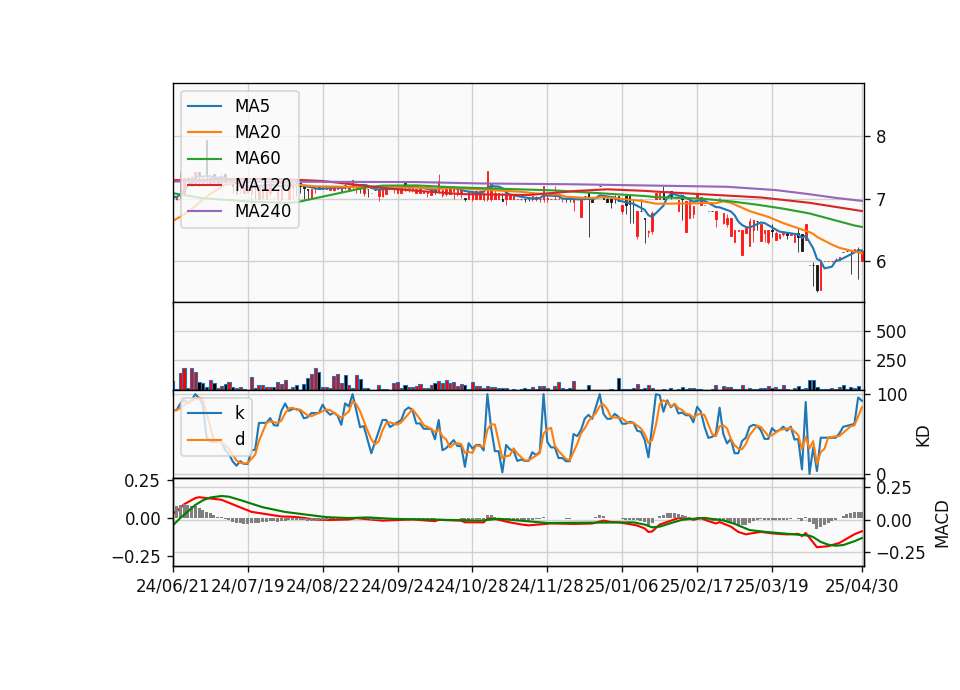960x690 pixels.
Task: Click the price axis value 7
Action: click(x=881, y=200)
